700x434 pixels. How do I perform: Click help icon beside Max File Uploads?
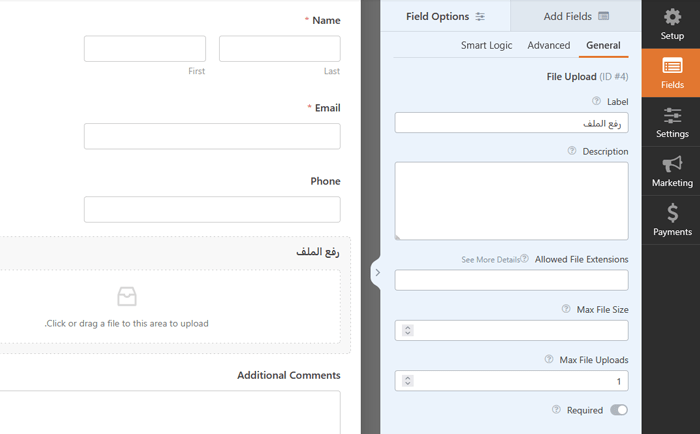pyautogui.click(x=549, y=359)
